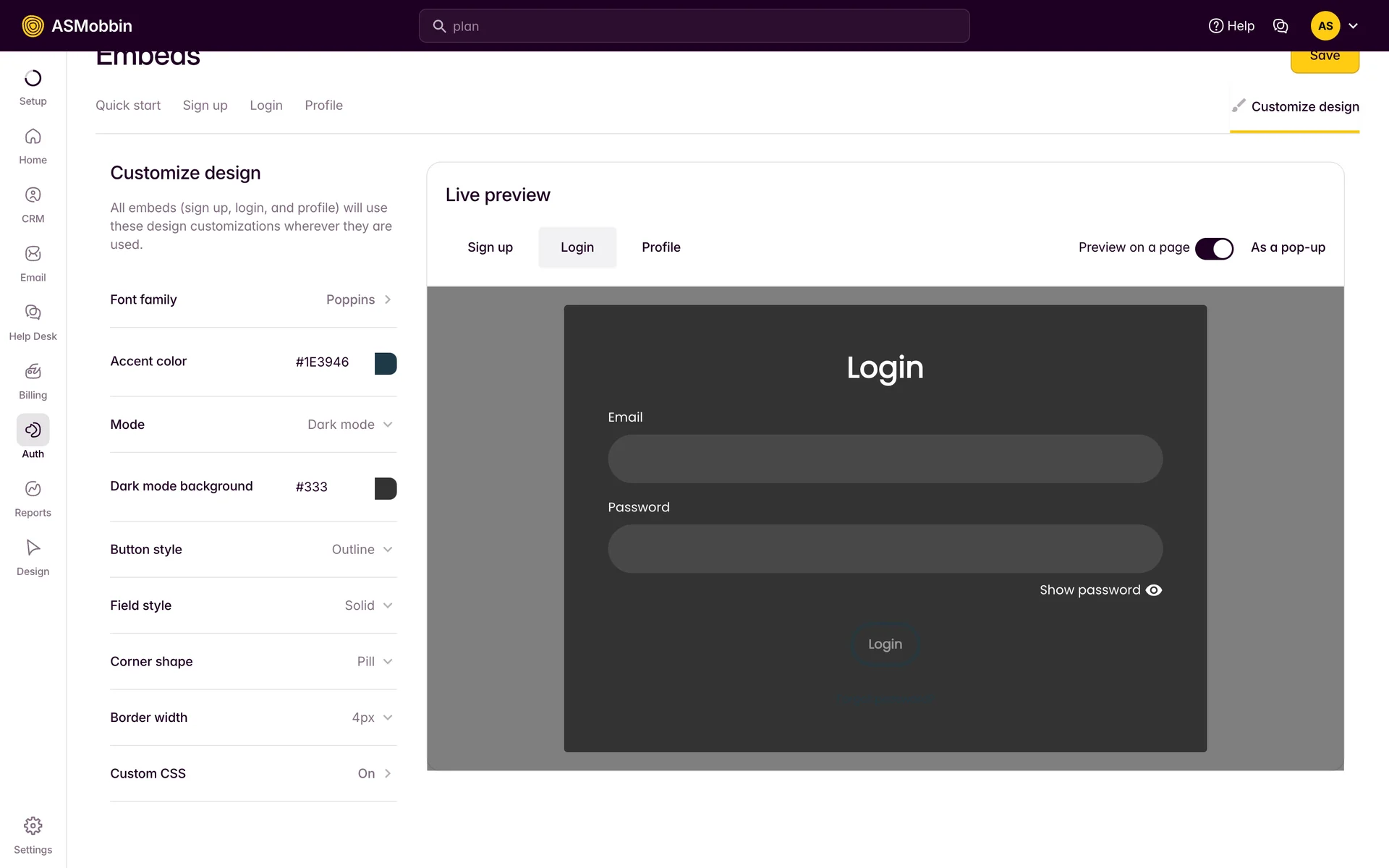Image resolution: width=1389 pixels, height=868 pixels.
Task: Go to Email in sidebar
Action: coord(33,254)
